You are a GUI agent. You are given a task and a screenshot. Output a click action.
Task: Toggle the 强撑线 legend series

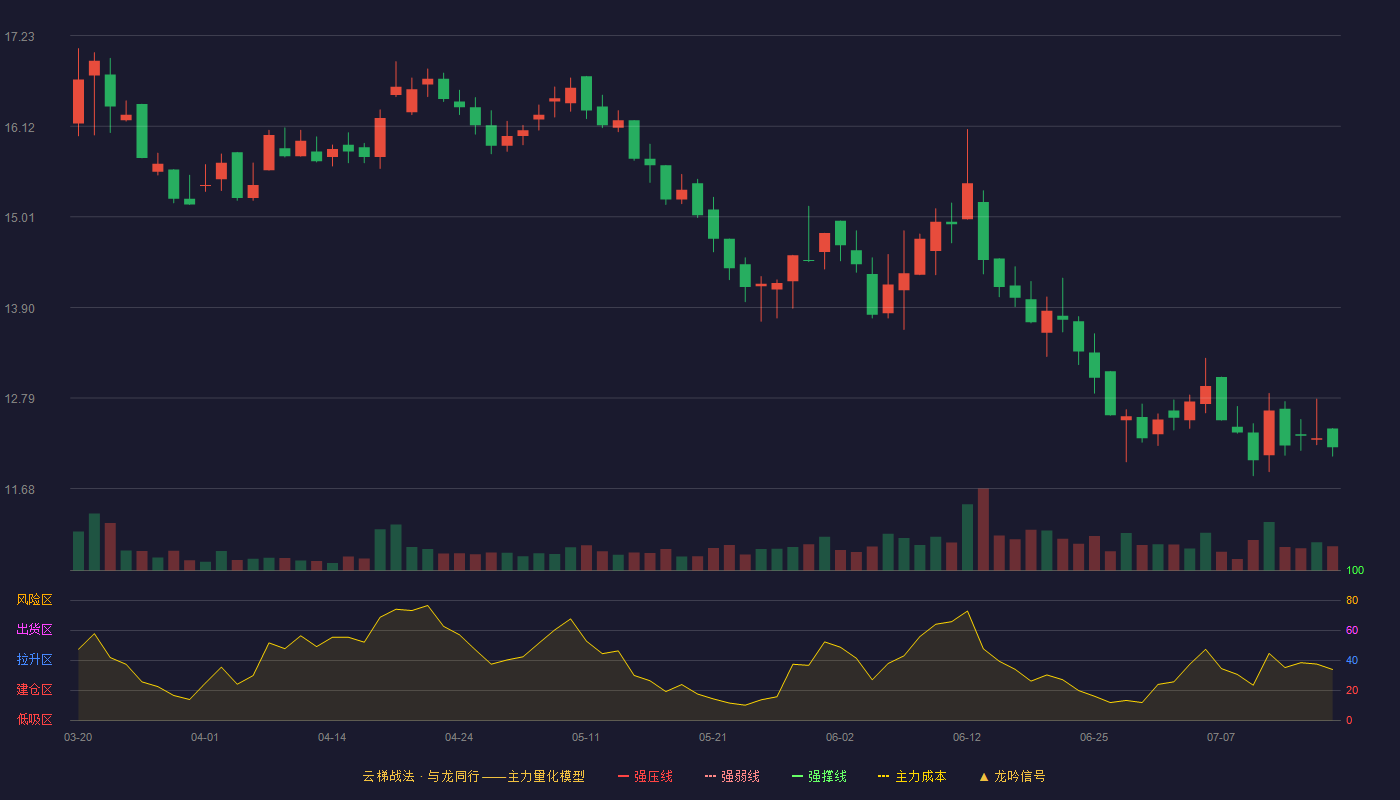point(819,776)
